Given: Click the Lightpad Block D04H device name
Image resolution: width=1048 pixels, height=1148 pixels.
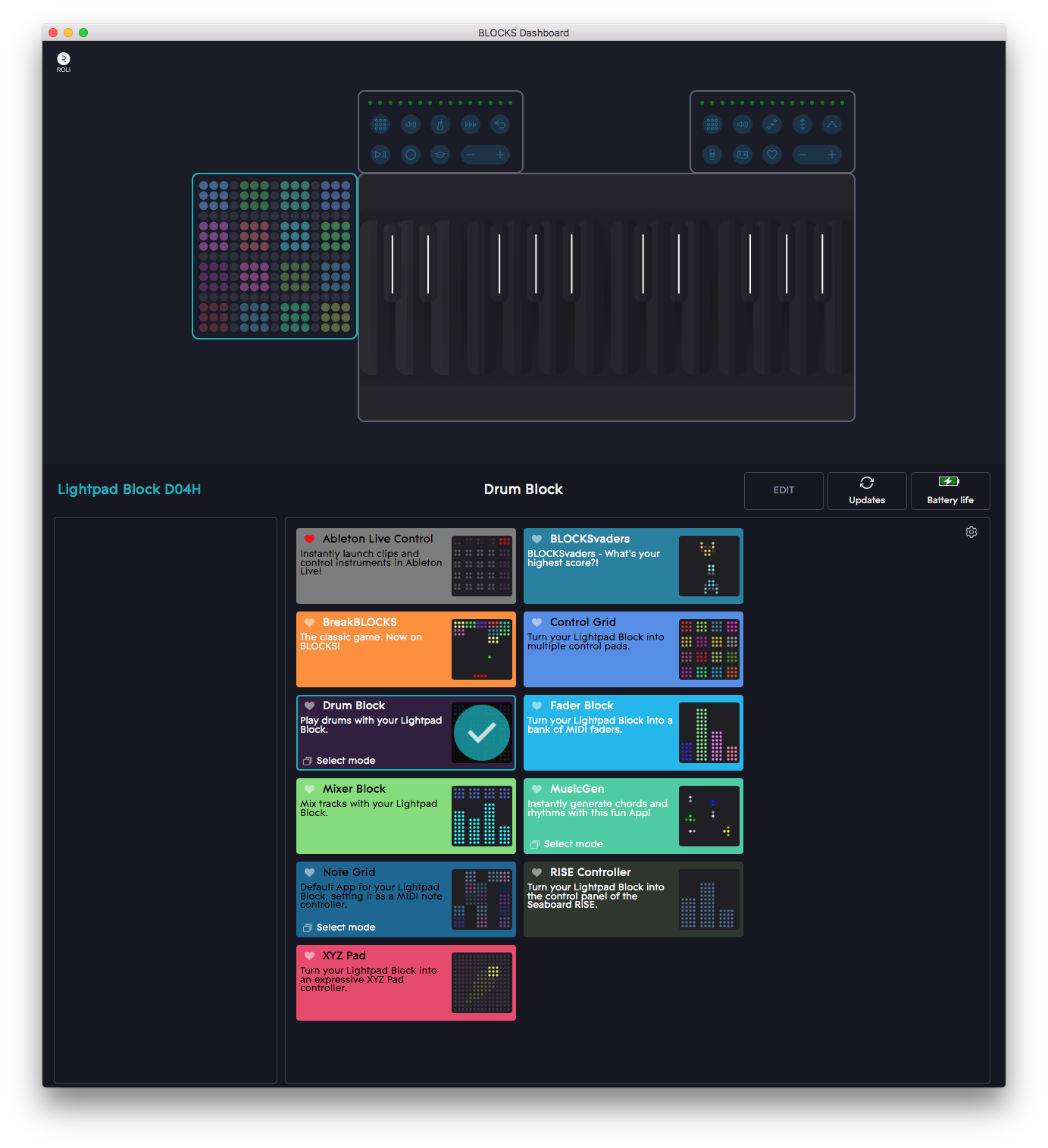Looking at the screenshot, I should pyautogui.click(x=130, y=490).
